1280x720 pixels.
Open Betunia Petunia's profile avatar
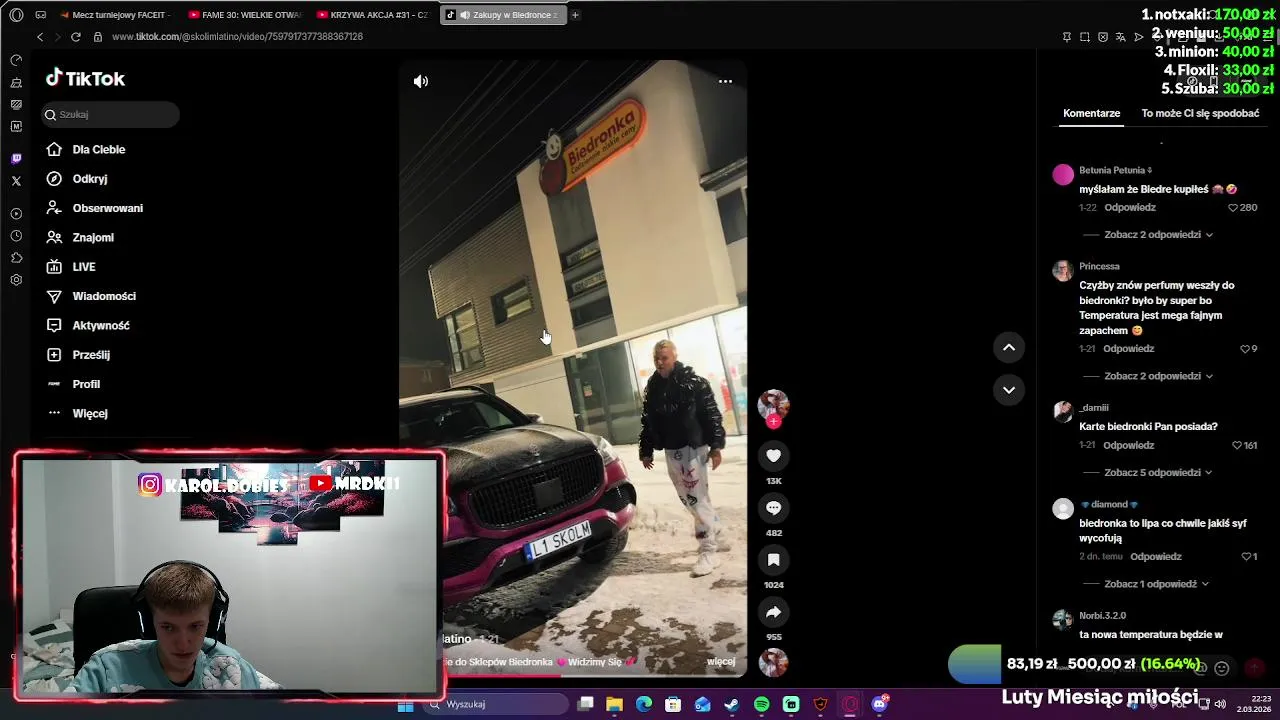tap(1063, 174)
